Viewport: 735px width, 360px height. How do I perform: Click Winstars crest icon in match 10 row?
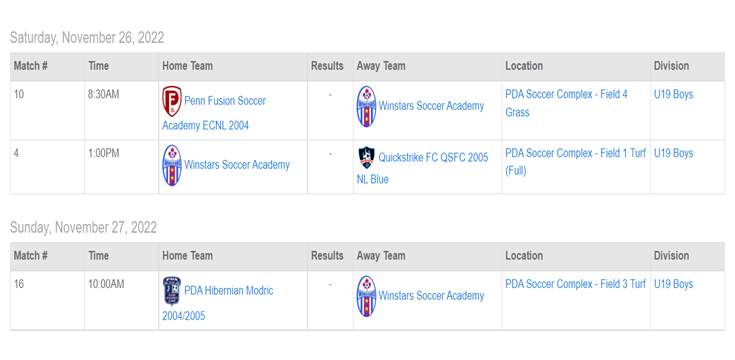point(366,106)
